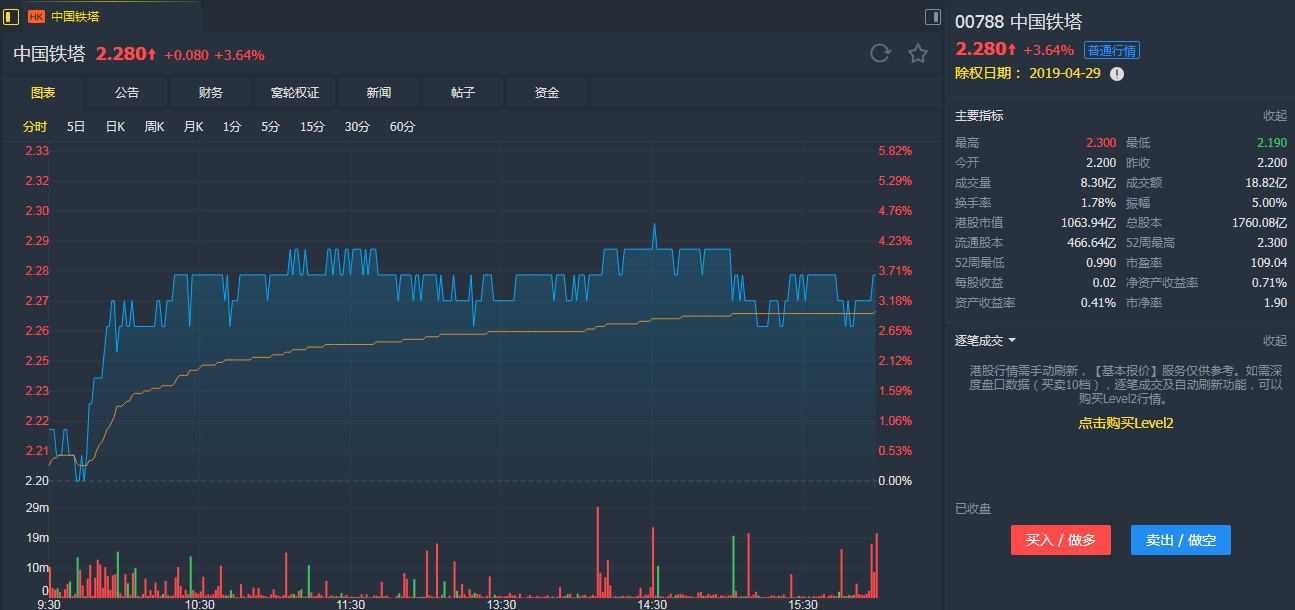Collapse the 逐笔成交 section via 收起
1295x610 pixels.
click(x=1274, y=341)
